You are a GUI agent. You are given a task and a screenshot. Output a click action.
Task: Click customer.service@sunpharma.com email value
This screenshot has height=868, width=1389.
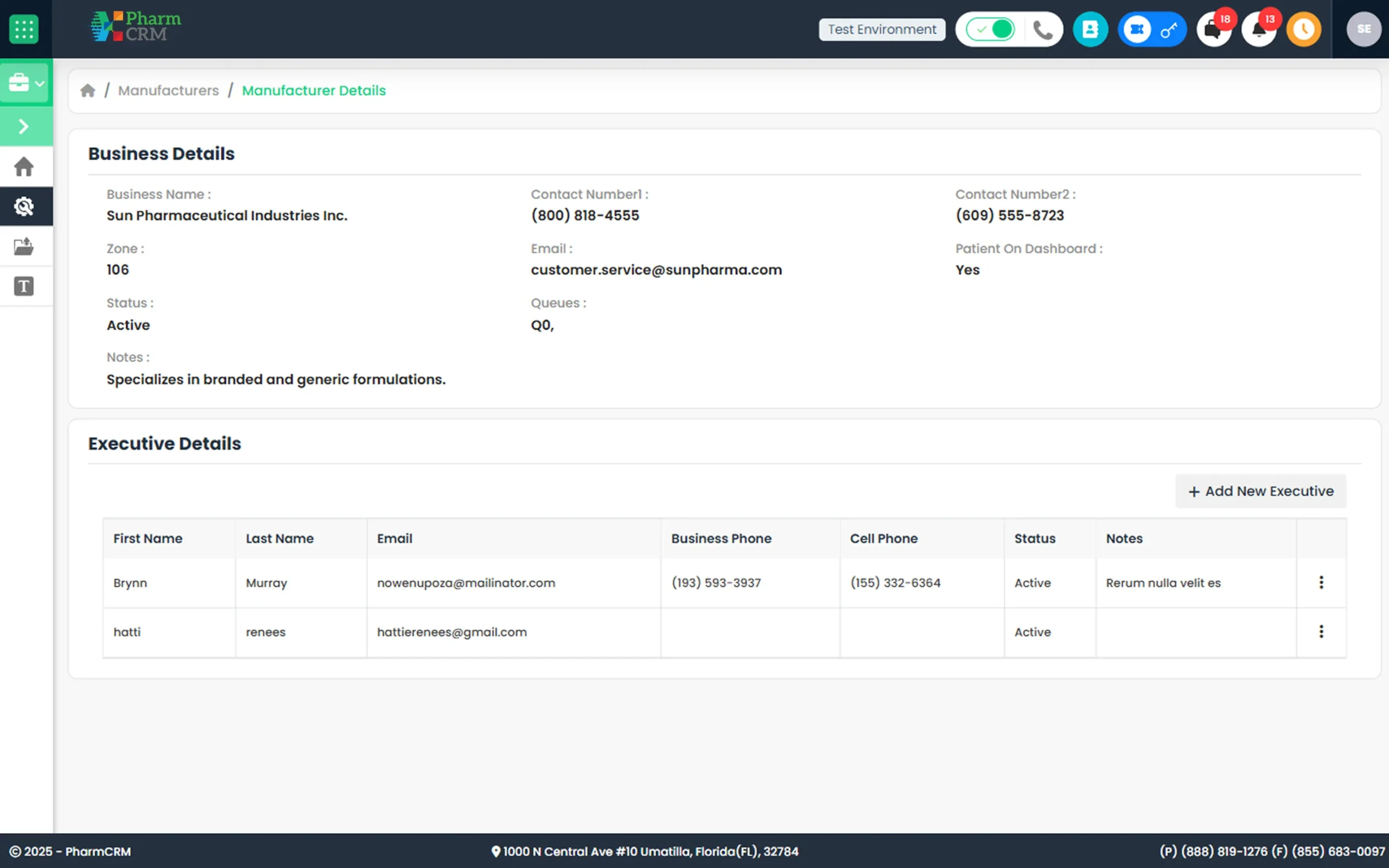656,270
